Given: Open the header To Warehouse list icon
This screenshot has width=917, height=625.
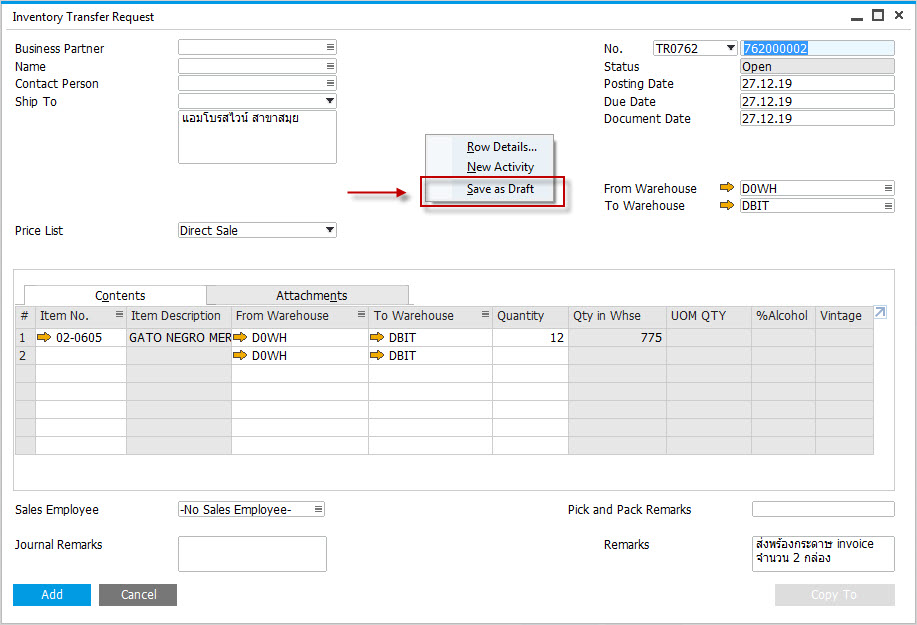Looking at the screenshot, I should pos(888,206).
